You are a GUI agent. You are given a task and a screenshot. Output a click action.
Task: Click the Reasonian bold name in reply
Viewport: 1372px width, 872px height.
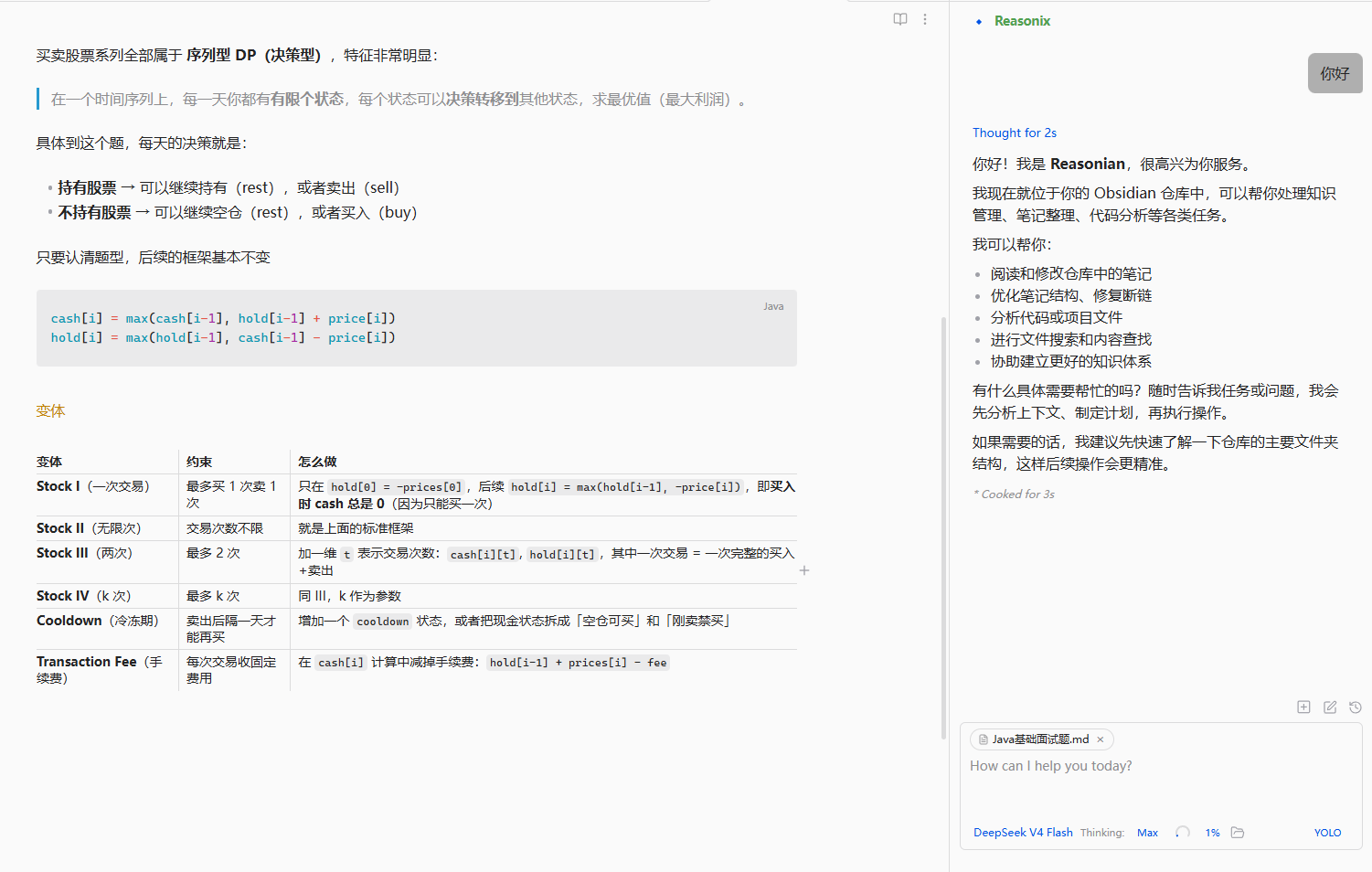[x=1088, y=165]
